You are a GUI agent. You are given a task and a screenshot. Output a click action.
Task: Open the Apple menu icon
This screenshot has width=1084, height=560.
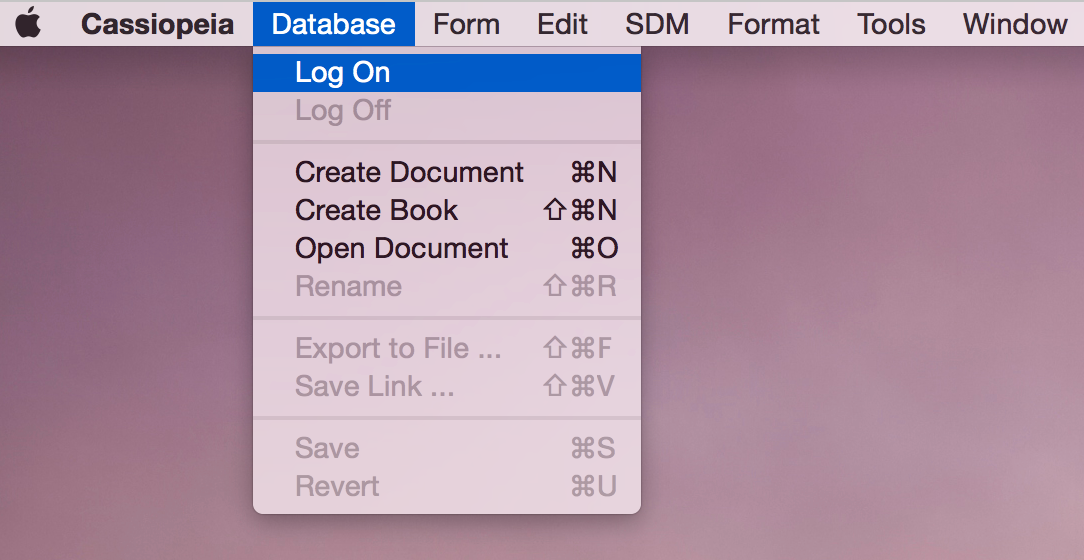coord(28,24)
